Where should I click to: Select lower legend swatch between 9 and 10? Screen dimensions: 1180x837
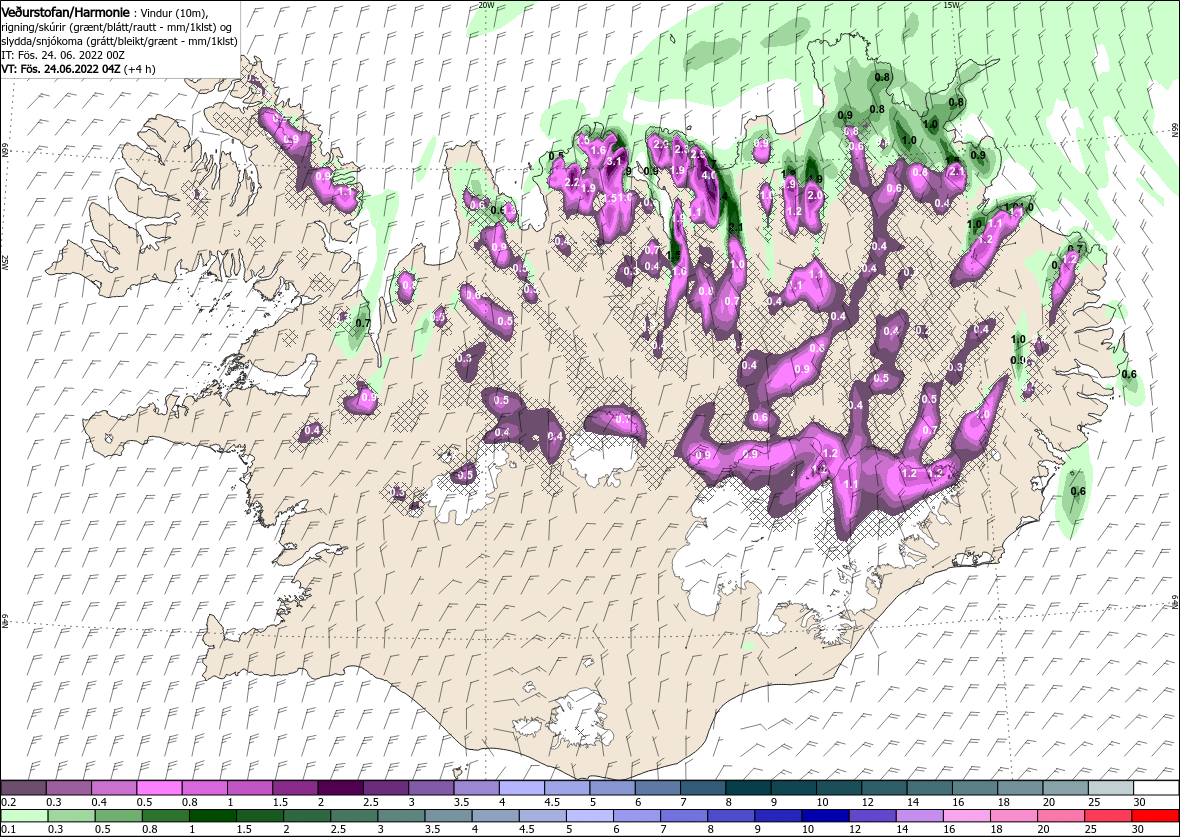[778, 817]
